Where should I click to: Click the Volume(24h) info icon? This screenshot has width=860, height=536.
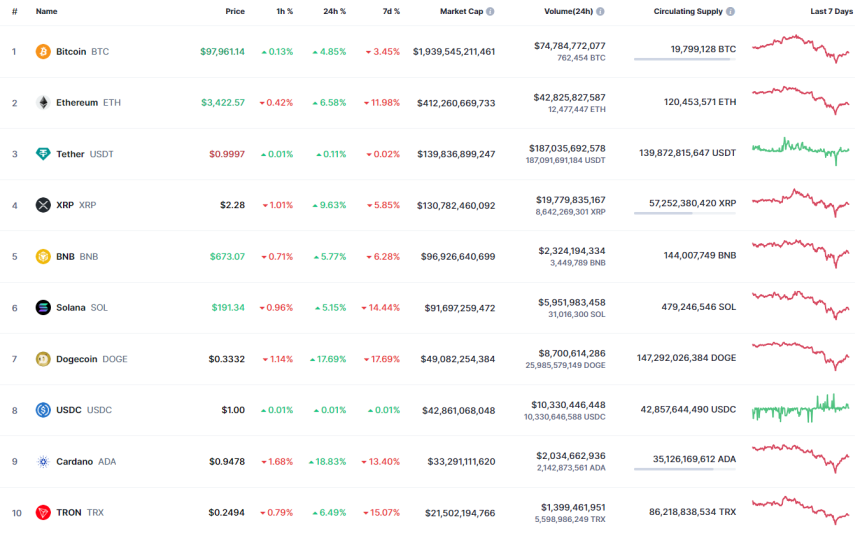600,12
